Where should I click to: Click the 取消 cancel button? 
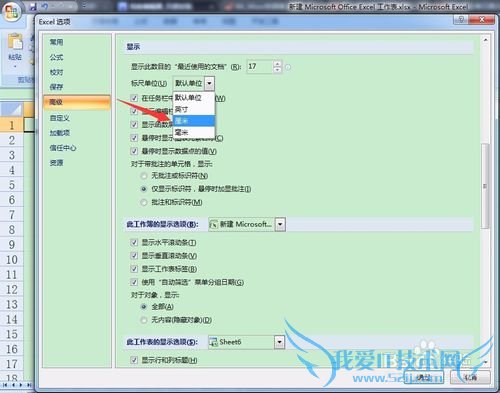coord(470,377)
